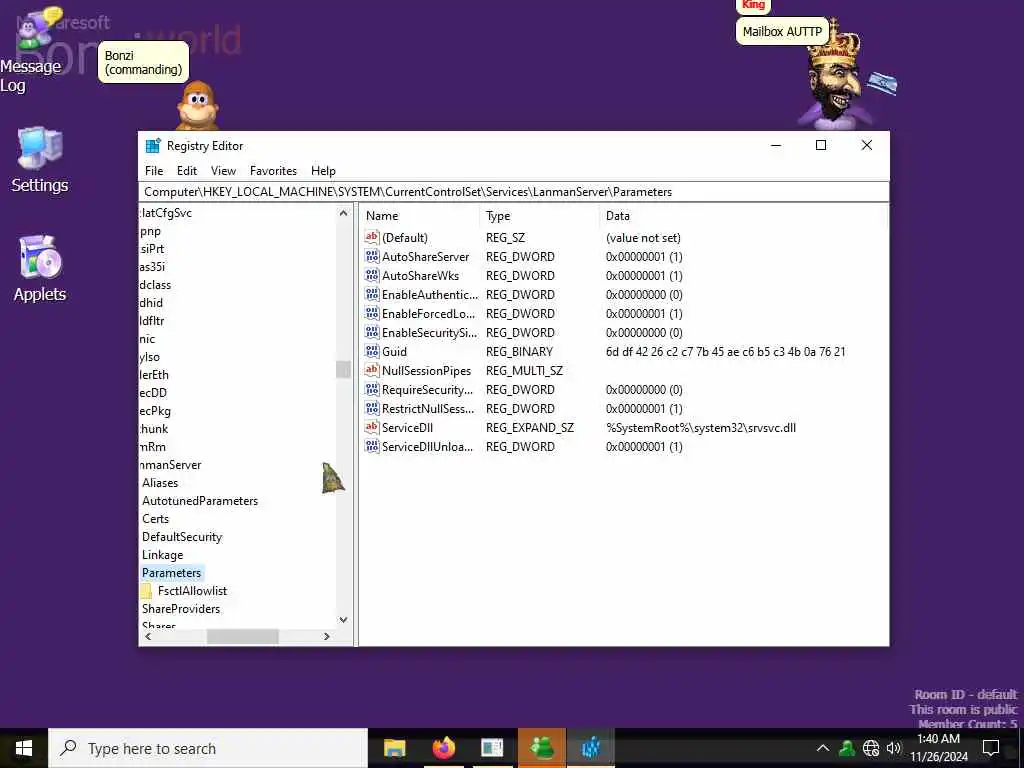
Task: Click the Mailbox AUTTP speech bubble
Action: (782, 31)
